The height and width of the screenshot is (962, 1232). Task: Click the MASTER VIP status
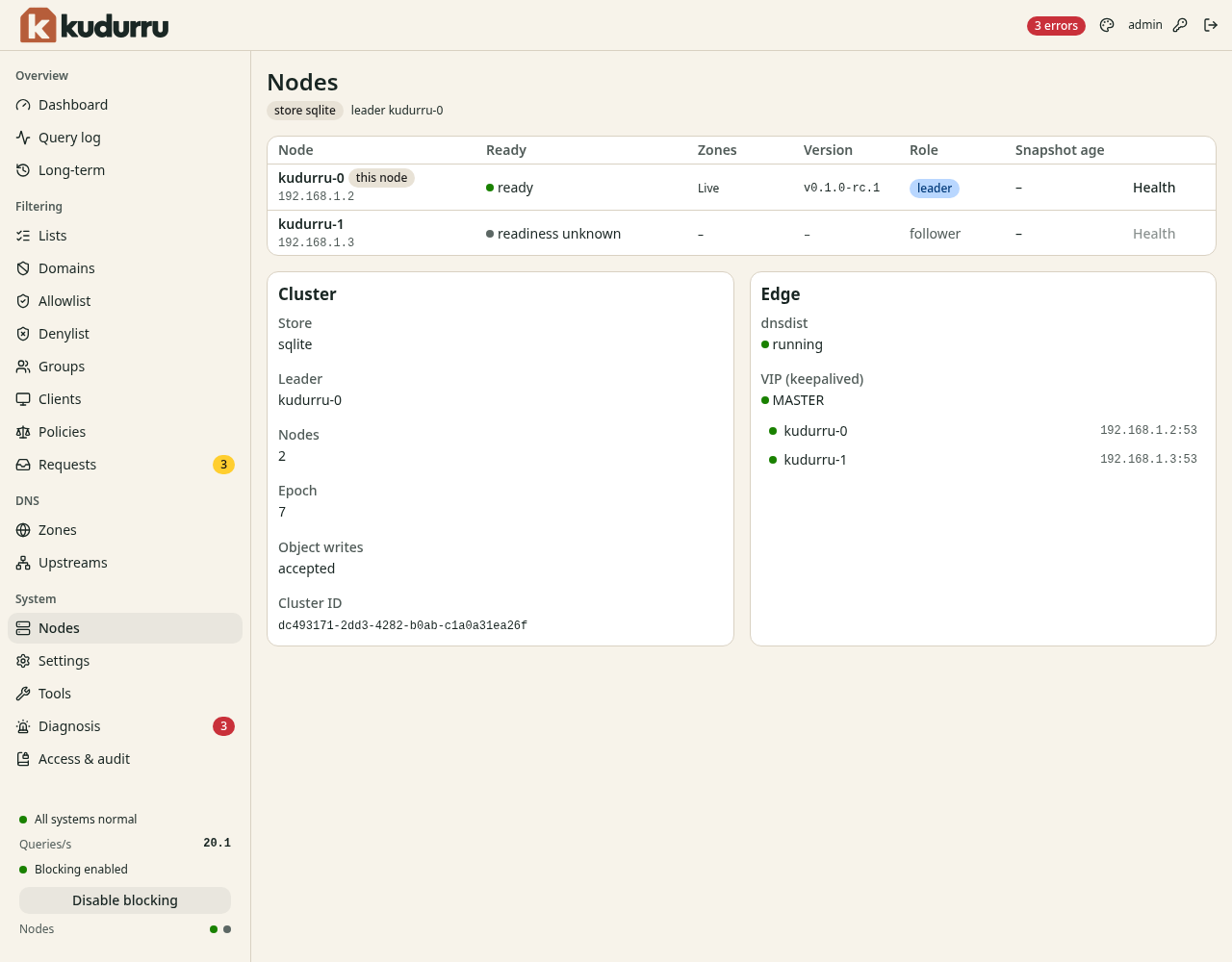click(x=793, y=400)
